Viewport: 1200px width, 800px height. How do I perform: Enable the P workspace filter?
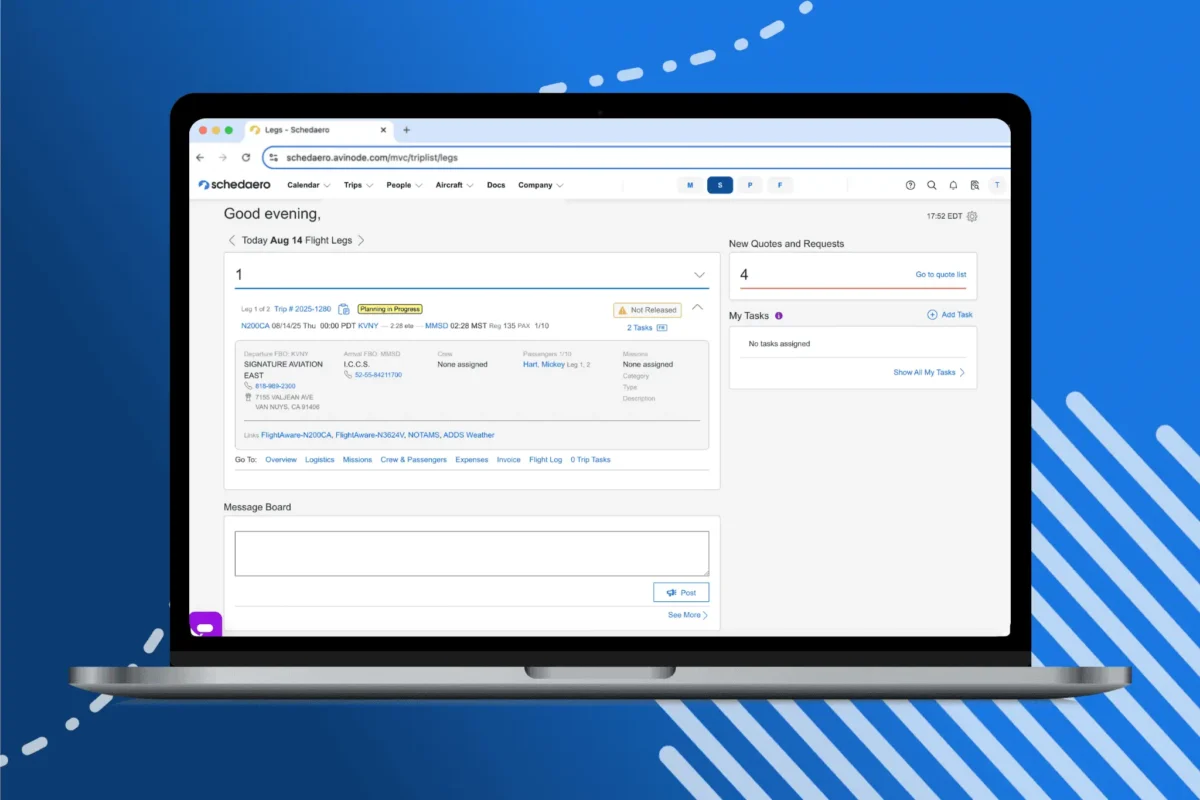coord(750,185)
